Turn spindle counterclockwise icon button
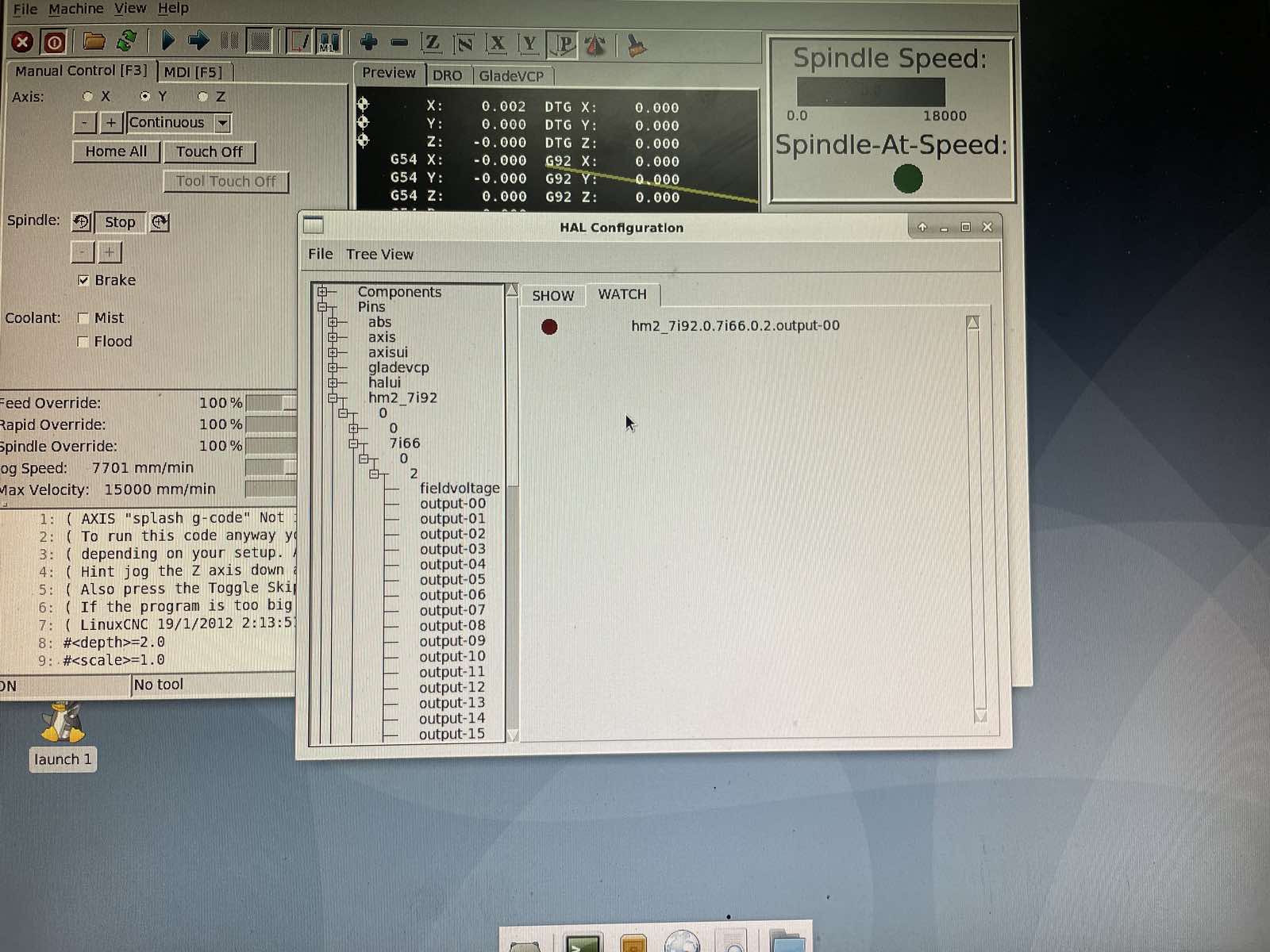1270x952 pixels. 81,222
